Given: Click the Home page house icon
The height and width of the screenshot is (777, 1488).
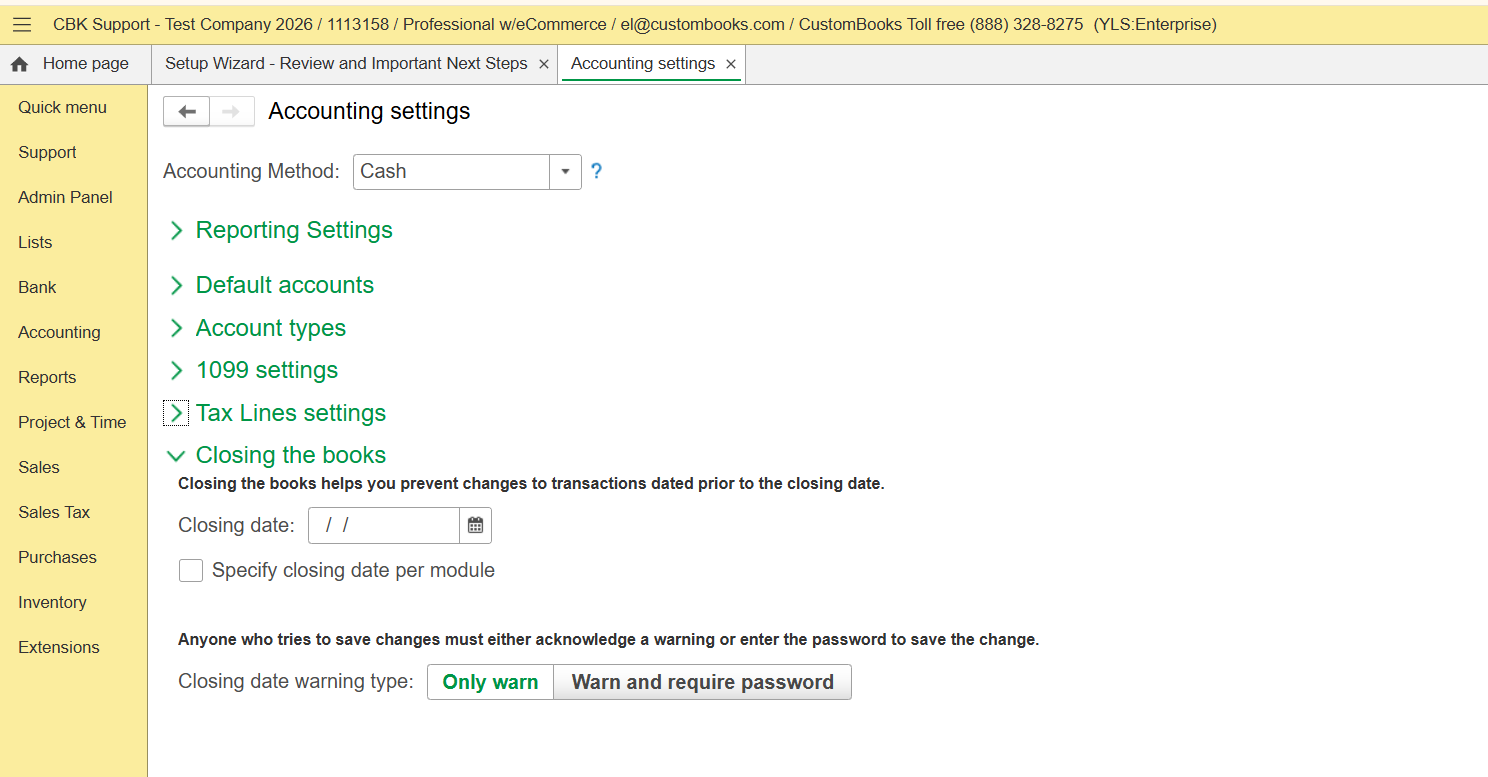Looking at the screenshot, I should point(19,64).
